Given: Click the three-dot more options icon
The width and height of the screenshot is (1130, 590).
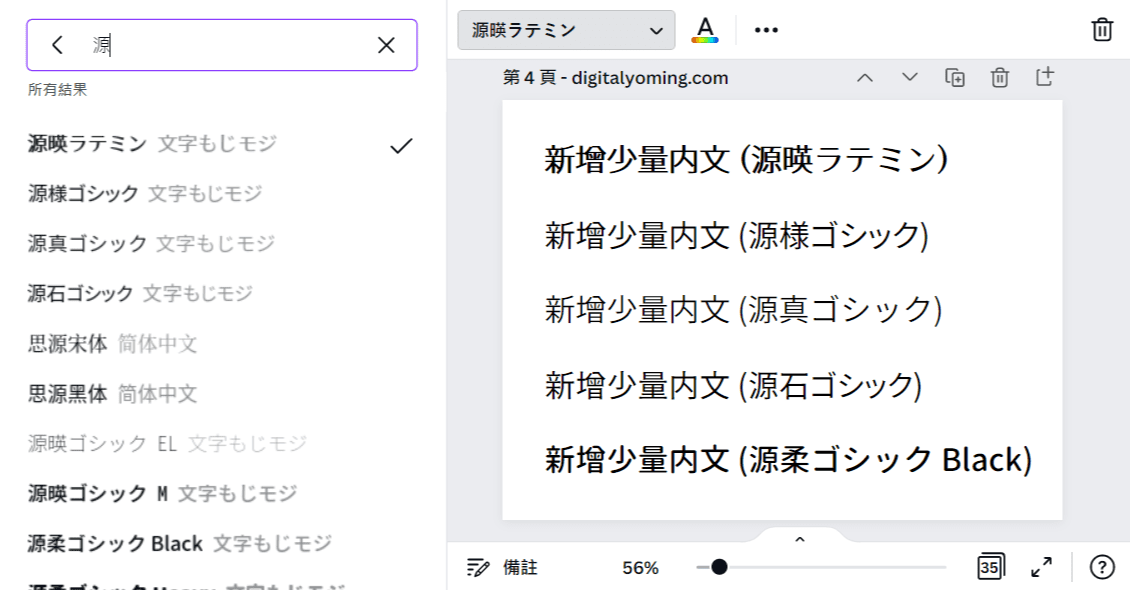Looking at the screenshot, I should 766,30.
